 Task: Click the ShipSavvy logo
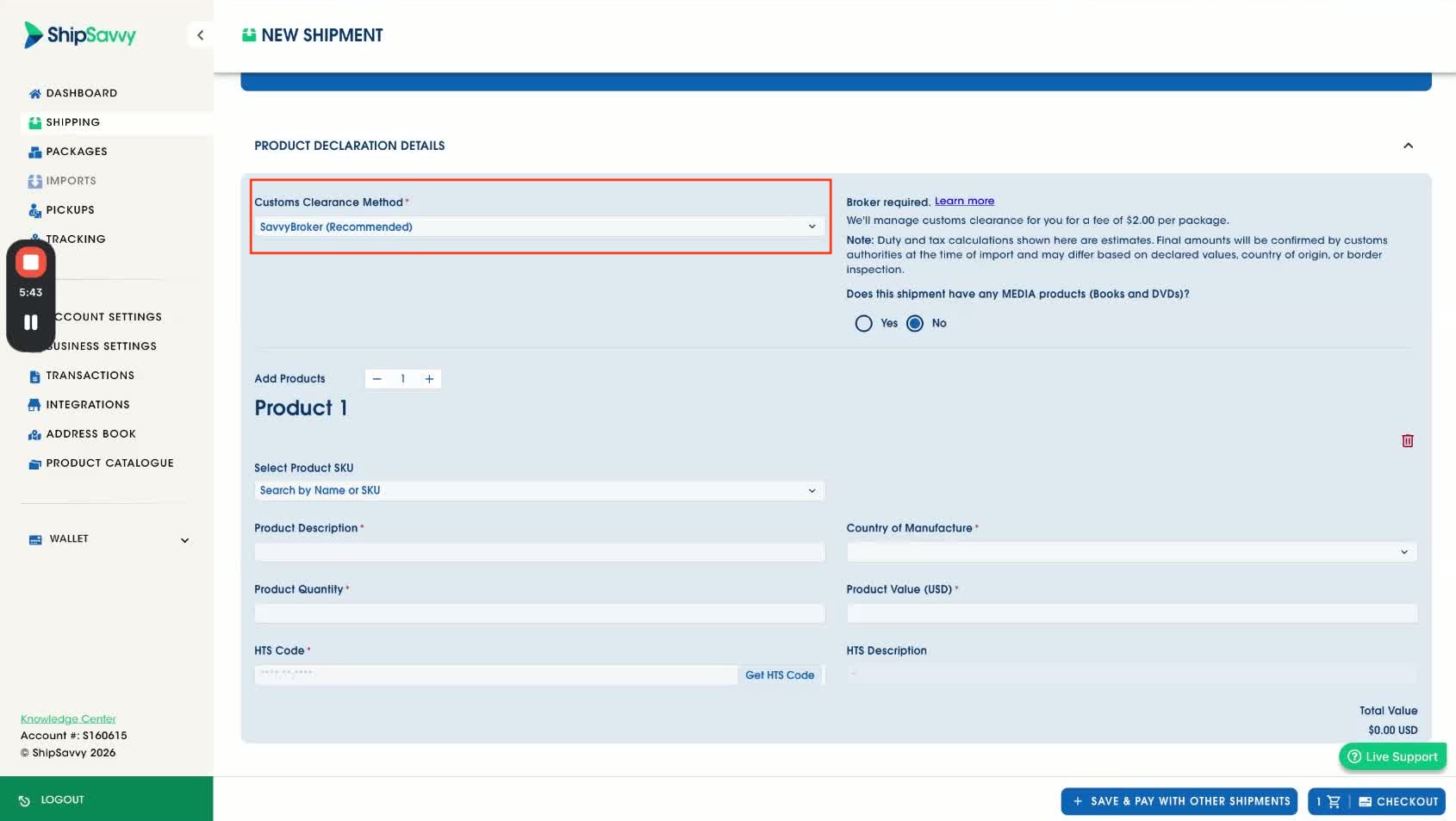80,35
